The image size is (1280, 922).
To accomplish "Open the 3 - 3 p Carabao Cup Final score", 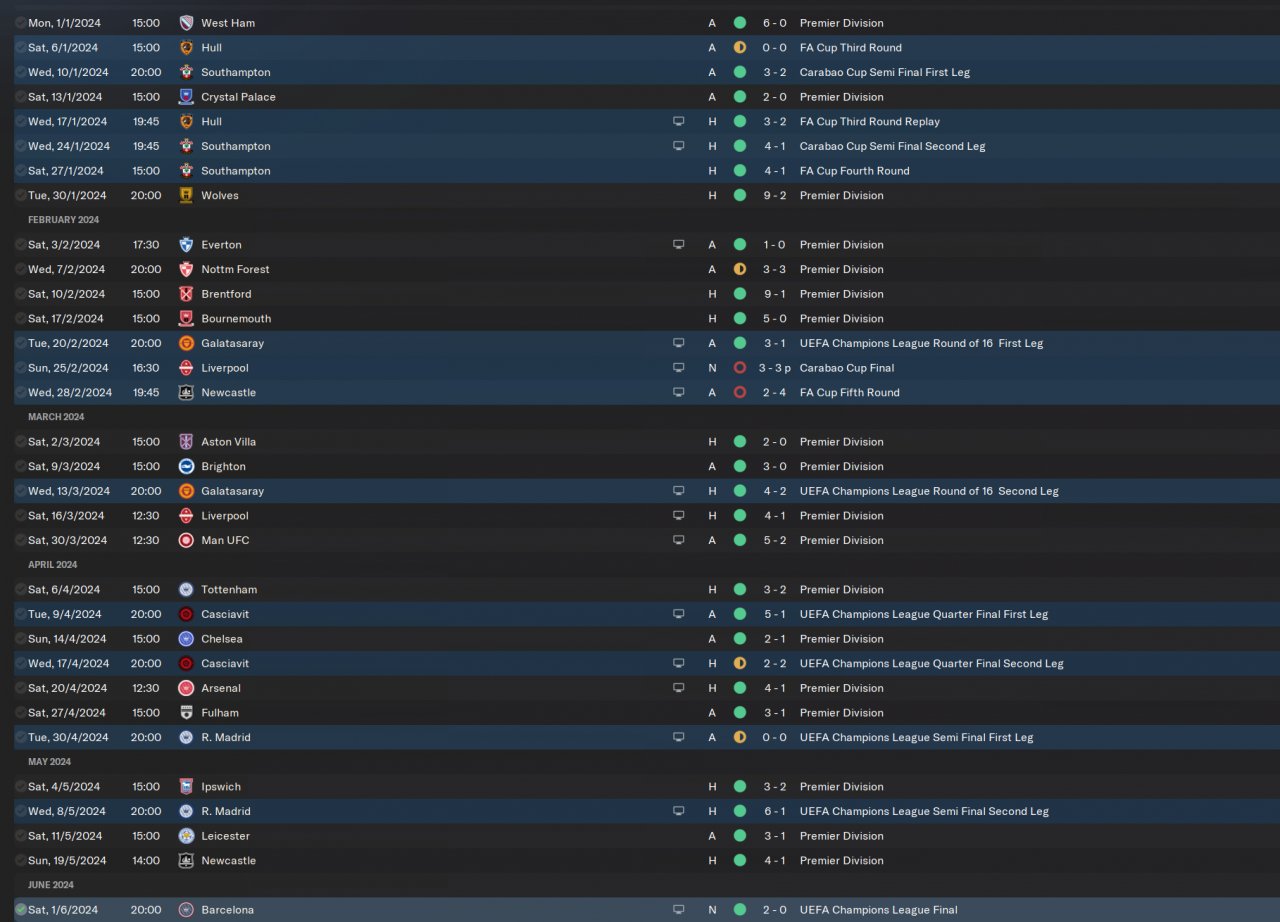I will 776,368.
